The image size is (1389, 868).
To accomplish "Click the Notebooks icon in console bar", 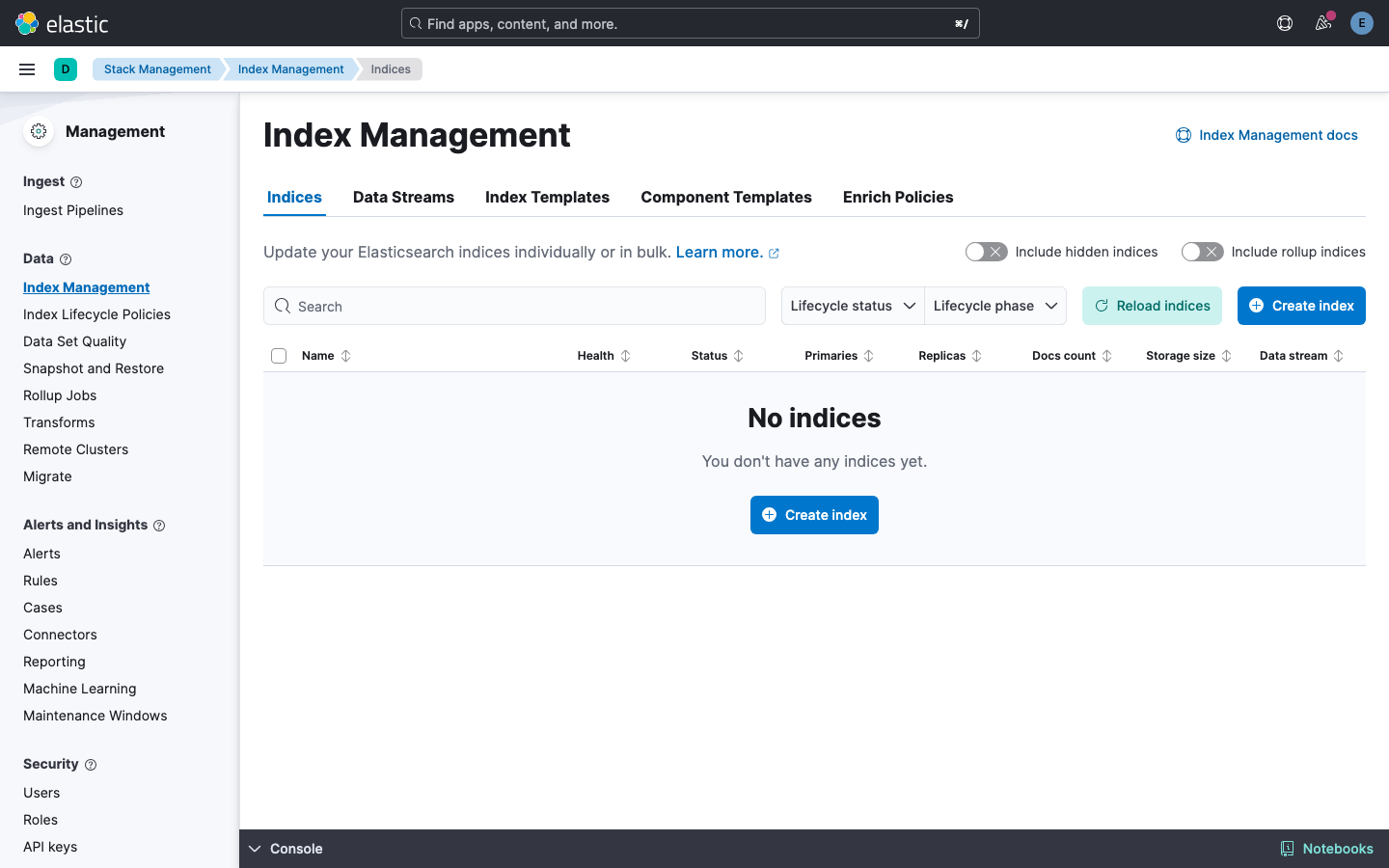I will (x=1287, y=849).
